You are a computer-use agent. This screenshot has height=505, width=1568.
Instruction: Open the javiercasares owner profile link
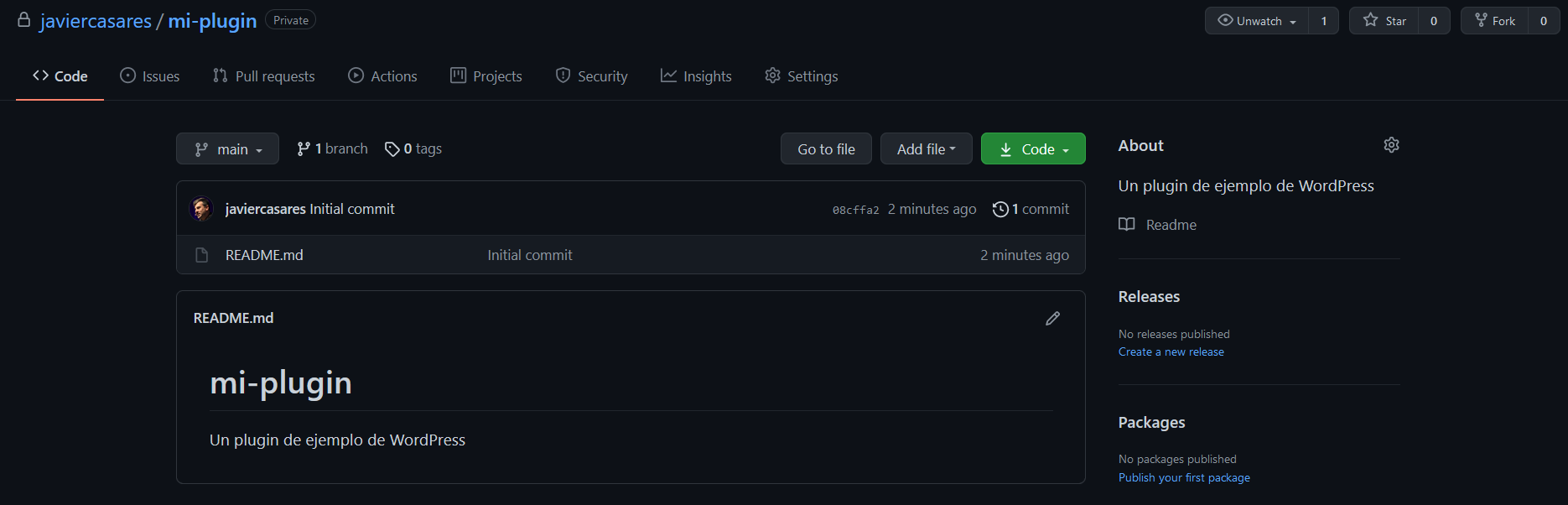point(96,21)
